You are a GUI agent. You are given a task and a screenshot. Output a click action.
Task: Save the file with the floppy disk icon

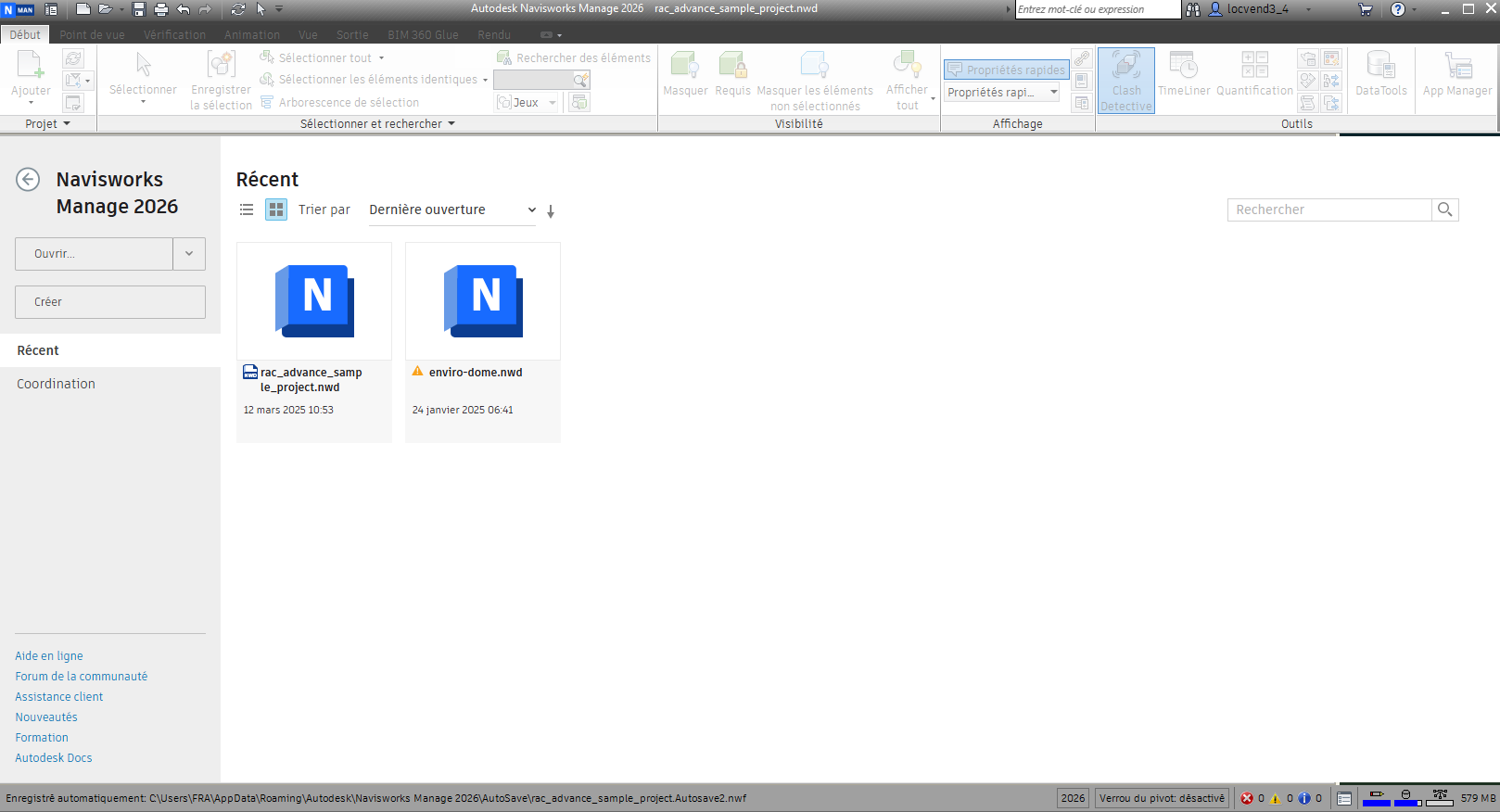click(x=139, y=9)
